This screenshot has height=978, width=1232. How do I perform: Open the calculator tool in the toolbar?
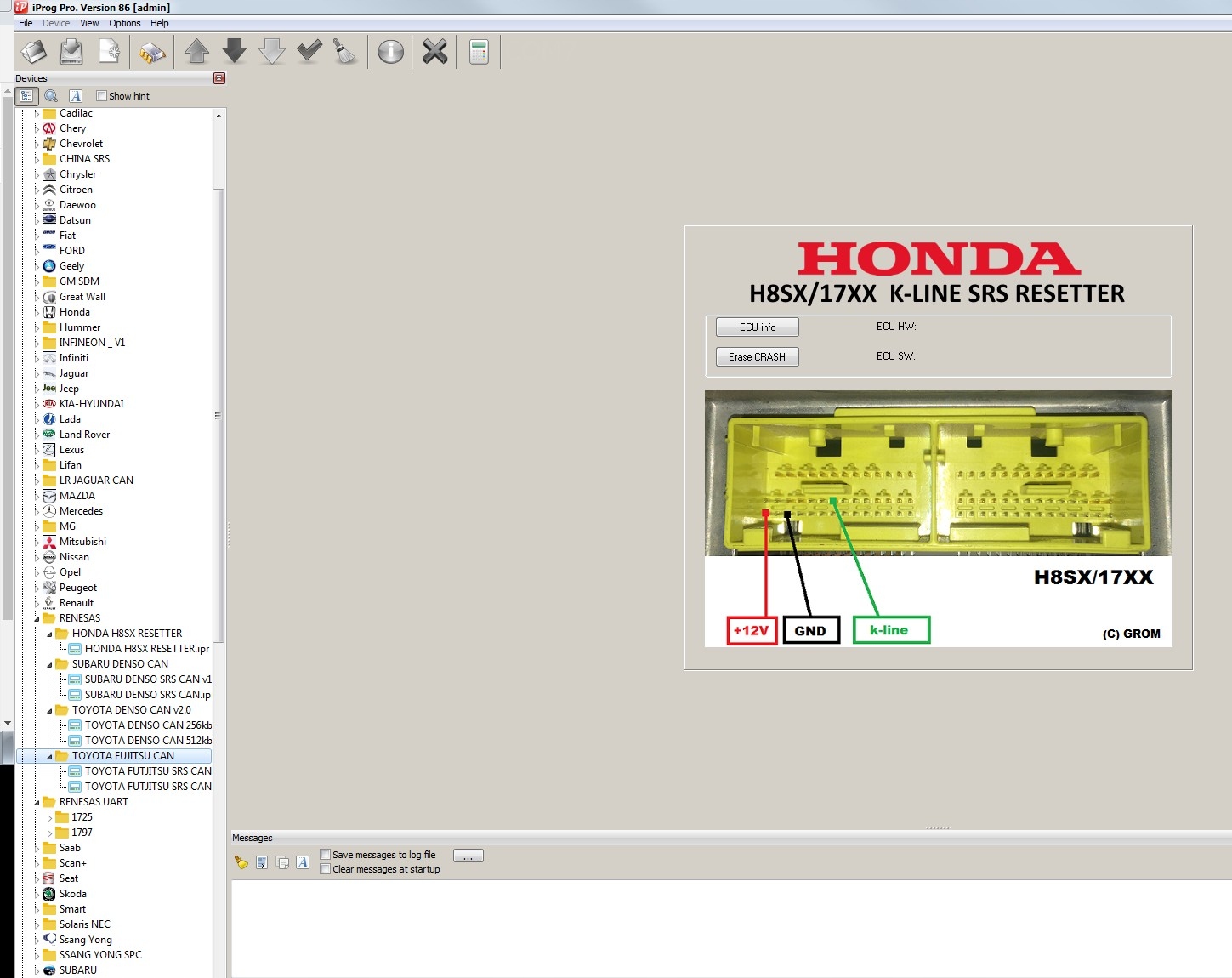click(479, 53)
